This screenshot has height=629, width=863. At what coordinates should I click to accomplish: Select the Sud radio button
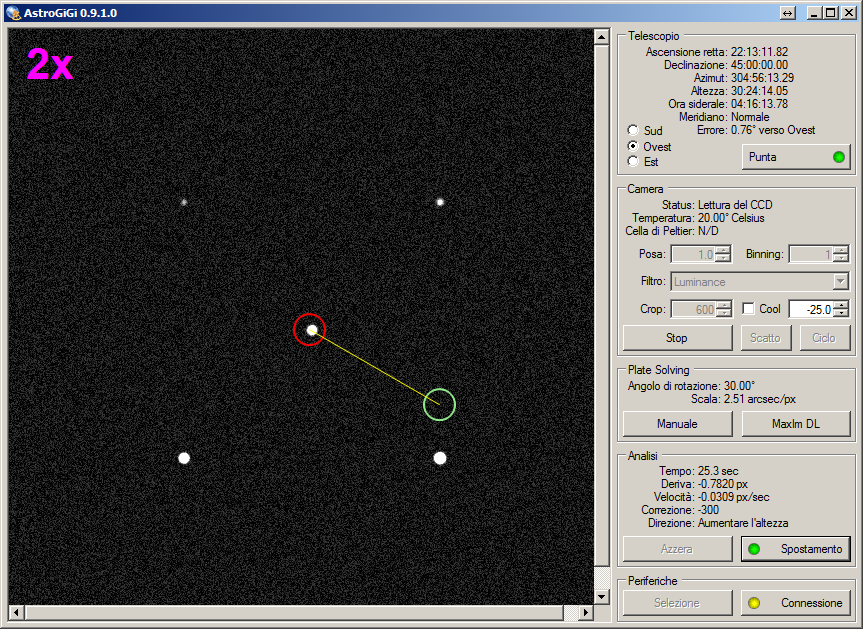(x=633, y=131)
